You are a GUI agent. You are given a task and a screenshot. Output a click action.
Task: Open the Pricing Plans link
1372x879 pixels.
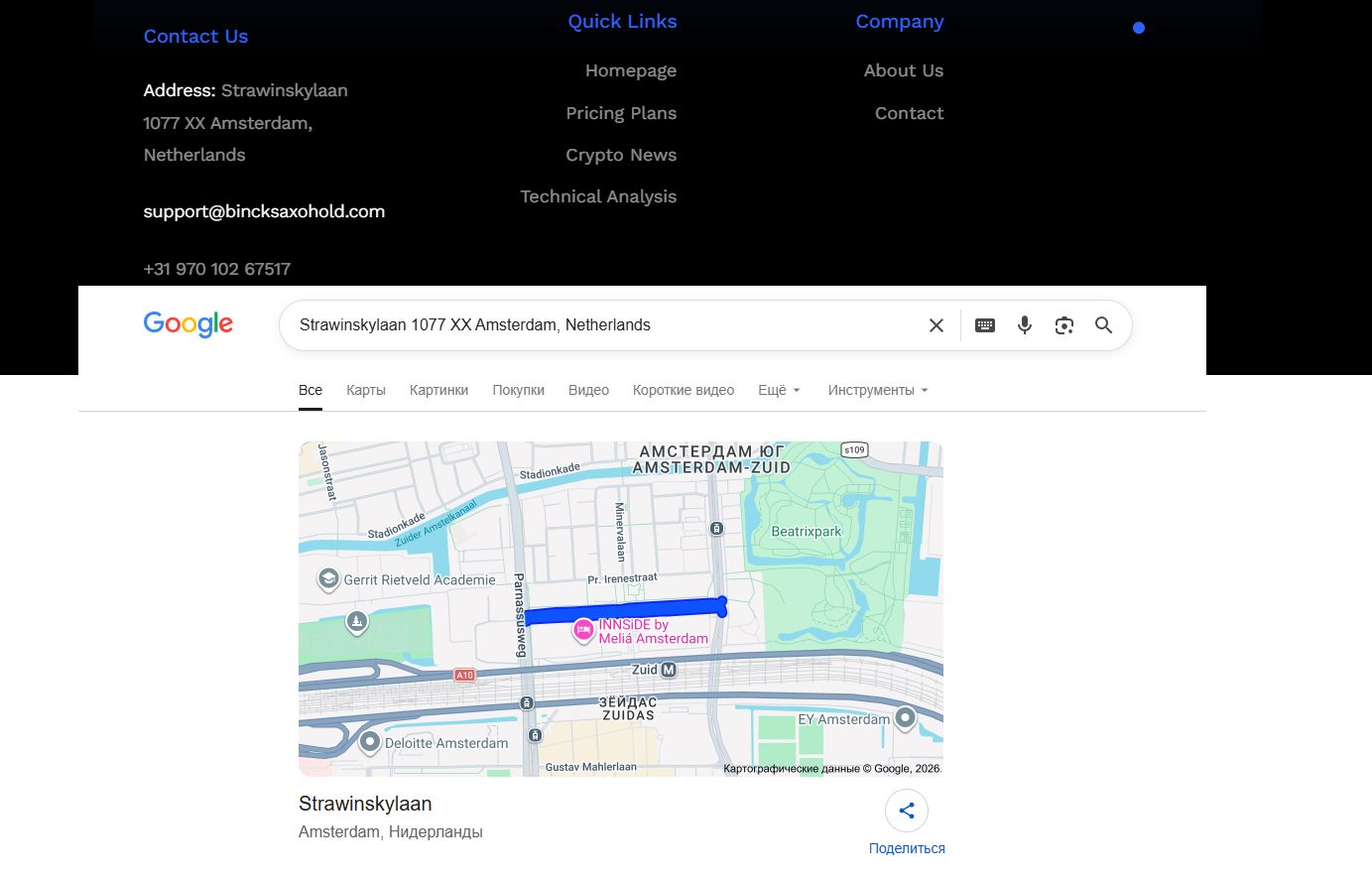621,113
